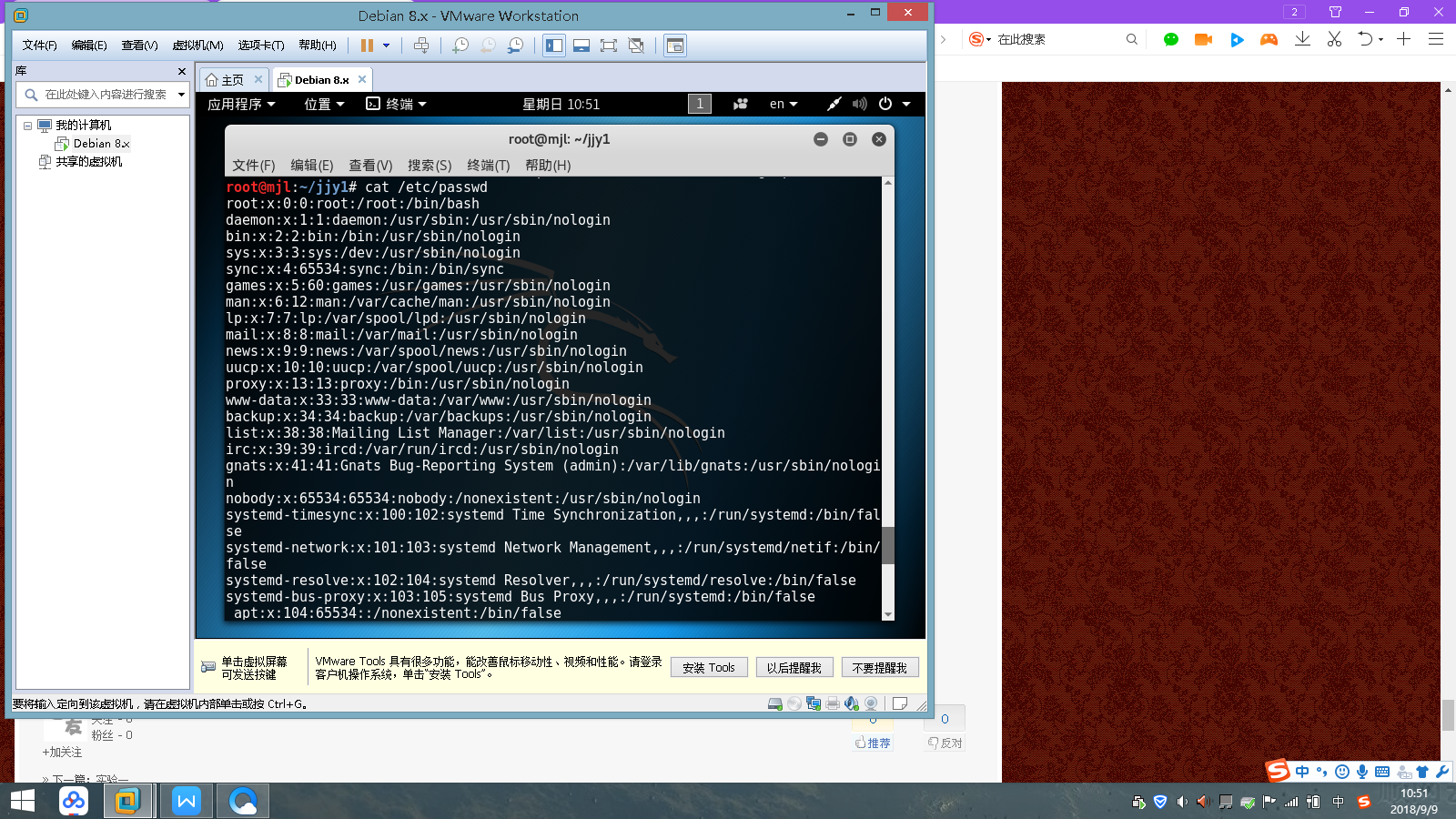This screenshot has height=819, width=1456.
Task: Open the 位置 menu in GNOME top bar
Action: (x=324, y=104)
